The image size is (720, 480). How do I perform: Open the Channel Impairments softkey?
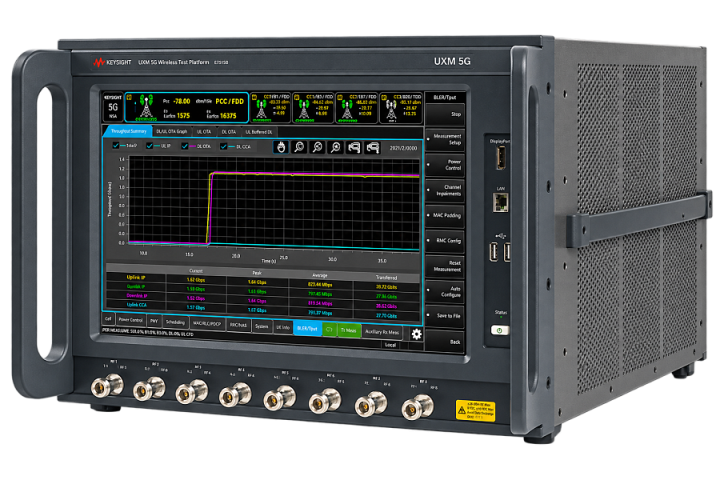tap(444, 191)
